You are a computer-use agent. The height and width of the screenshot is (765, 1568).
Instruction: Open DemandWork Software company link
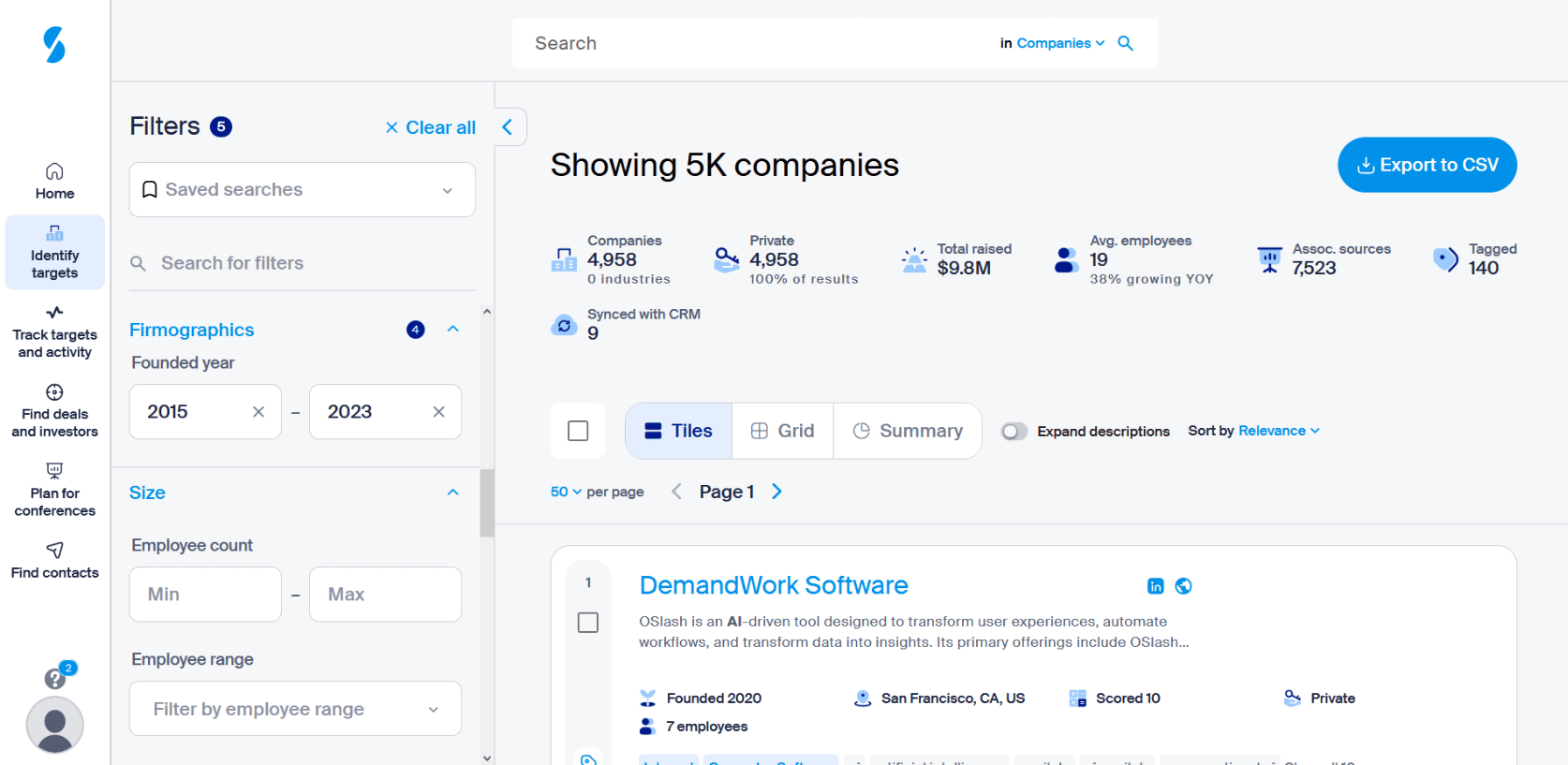(x=774, y=585)
